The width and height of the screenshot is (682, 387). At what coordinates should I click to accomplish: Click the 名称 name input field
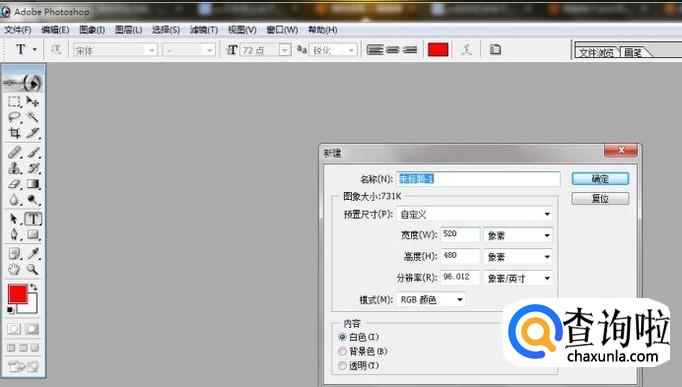pyautogui.click(x=478, y=179)
